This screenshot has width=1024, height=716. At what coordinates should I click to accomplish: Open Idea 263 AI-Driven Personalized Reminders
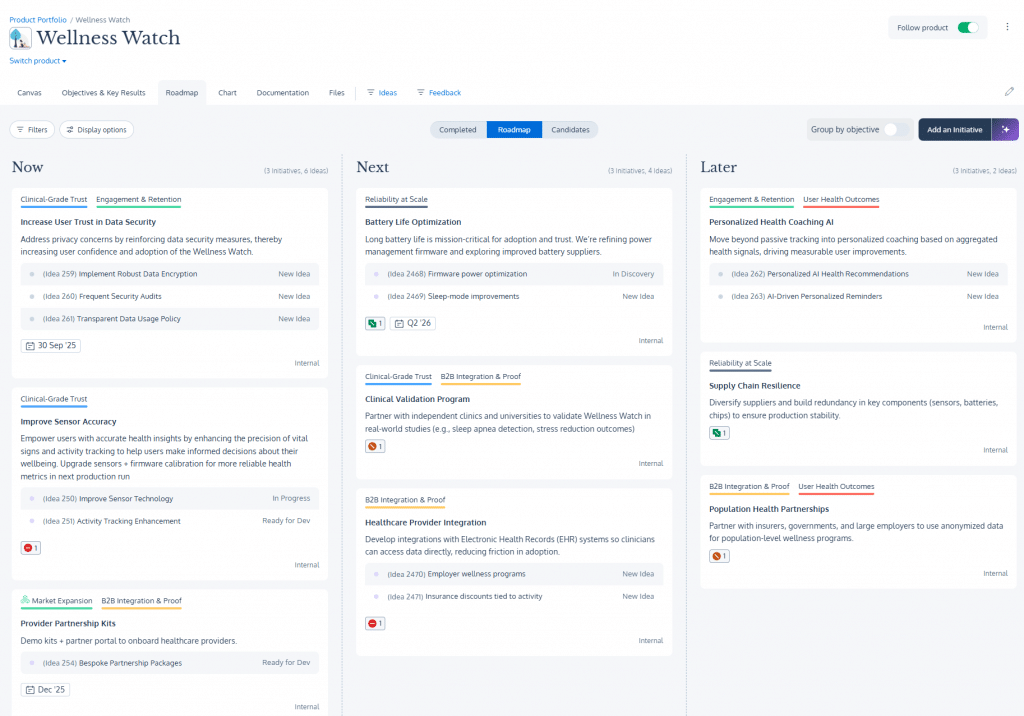pyautogui.click(x=858, y=297)
